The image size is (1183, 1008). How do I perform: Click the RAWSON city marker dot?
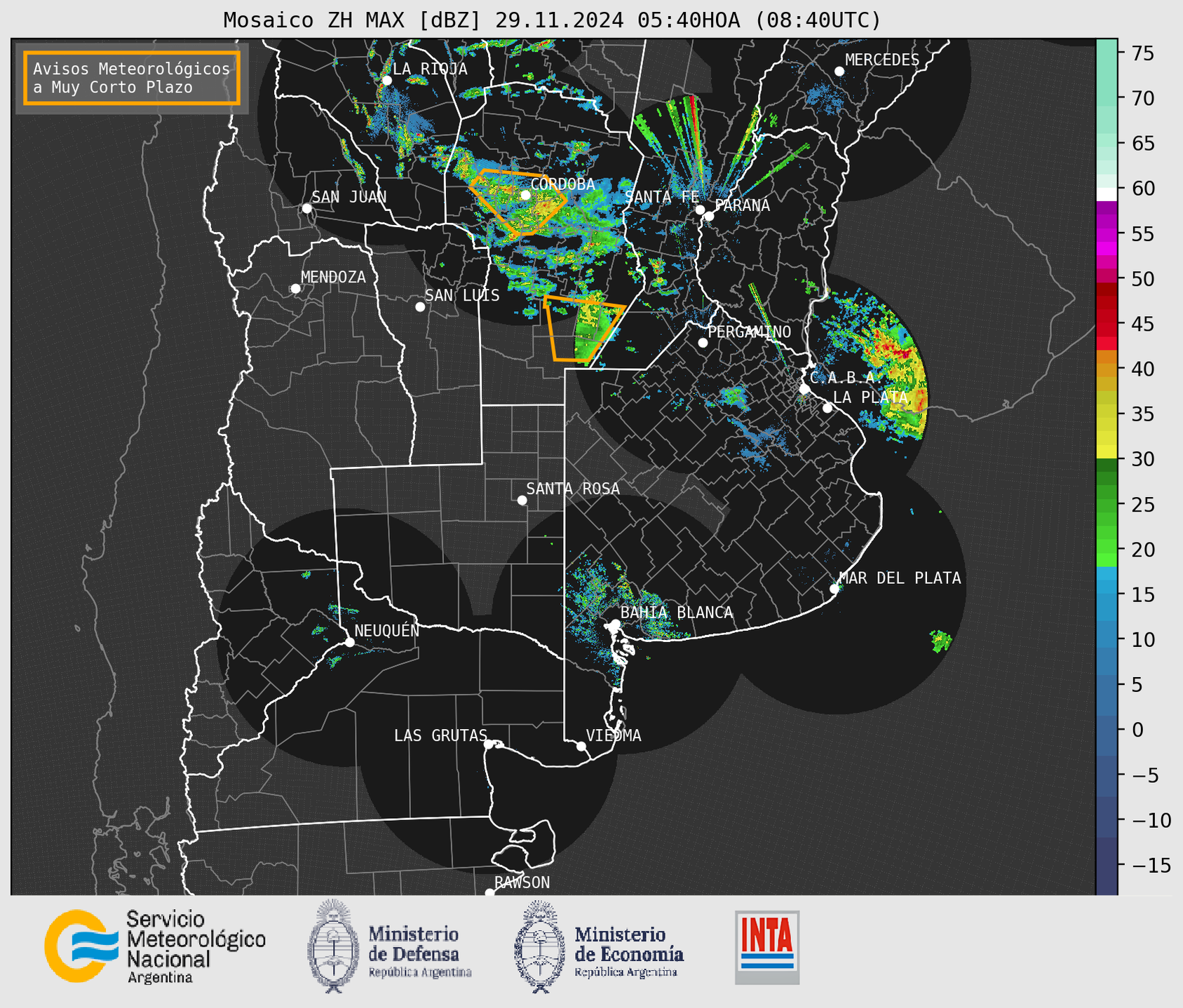point(489,893)
